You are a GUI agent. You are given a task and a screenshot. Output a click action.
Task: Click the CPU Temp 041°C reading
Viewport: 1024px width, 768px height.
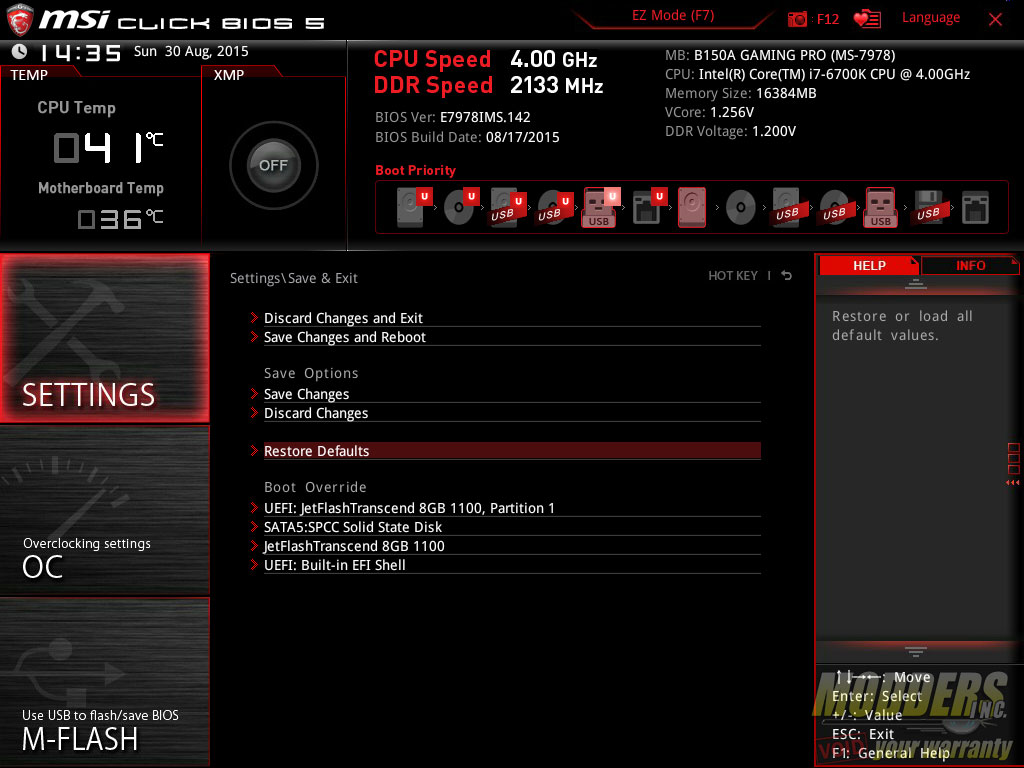click(108, 148)
